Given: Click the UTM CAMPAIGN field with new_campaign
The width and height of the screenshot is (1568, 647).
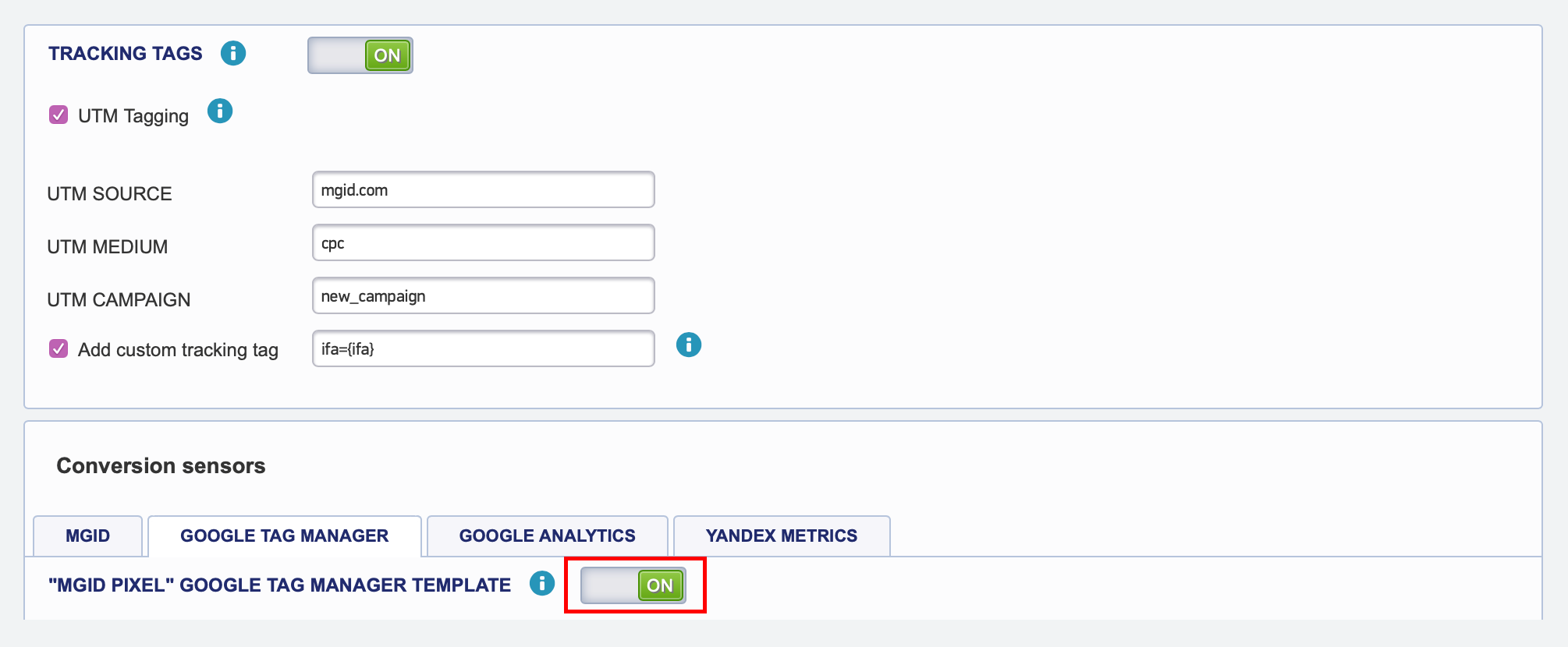Looking at the screenshot, I should [x=484, y=295].
